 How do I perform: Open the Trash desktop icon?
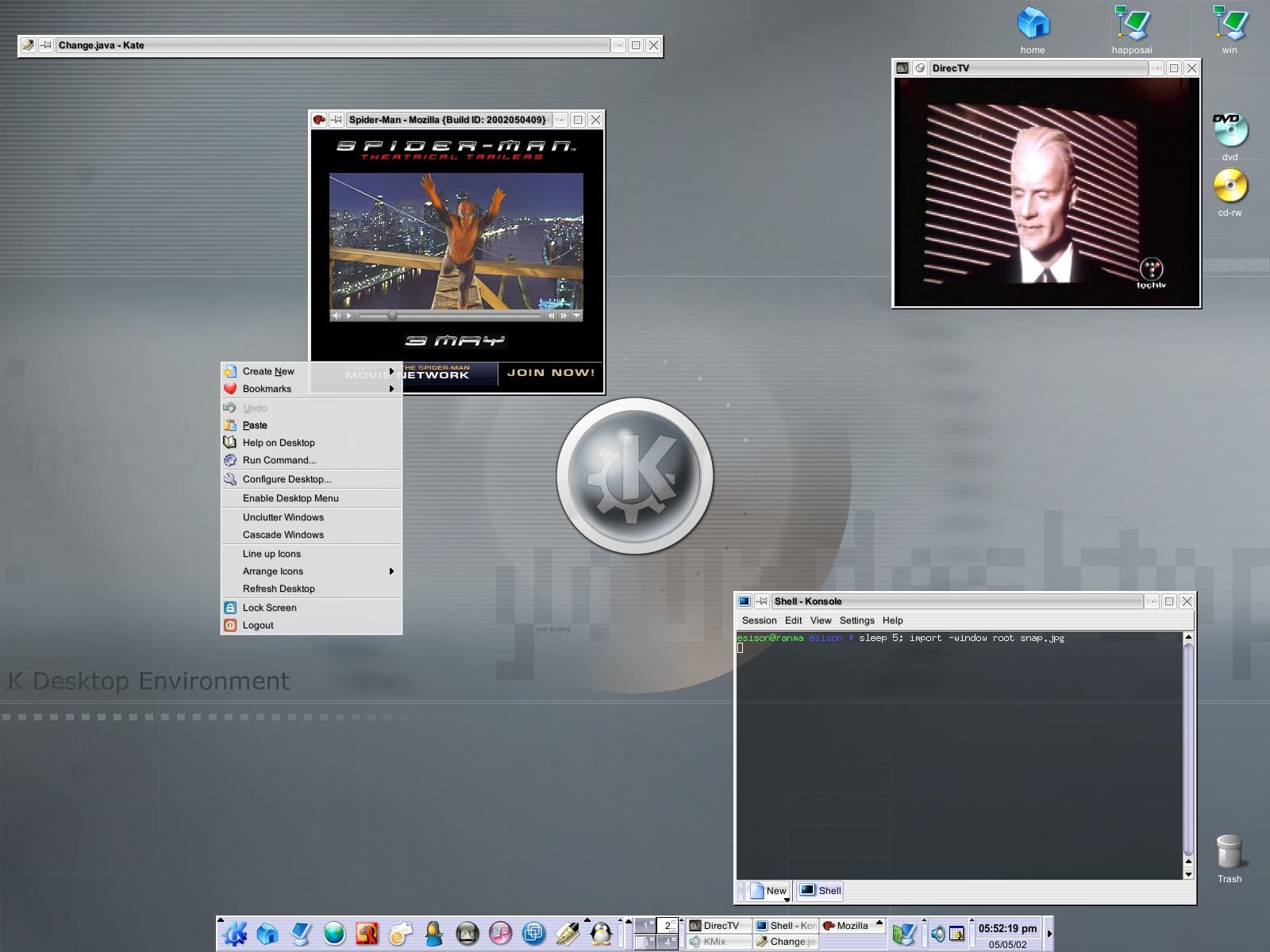[1229, 858]
